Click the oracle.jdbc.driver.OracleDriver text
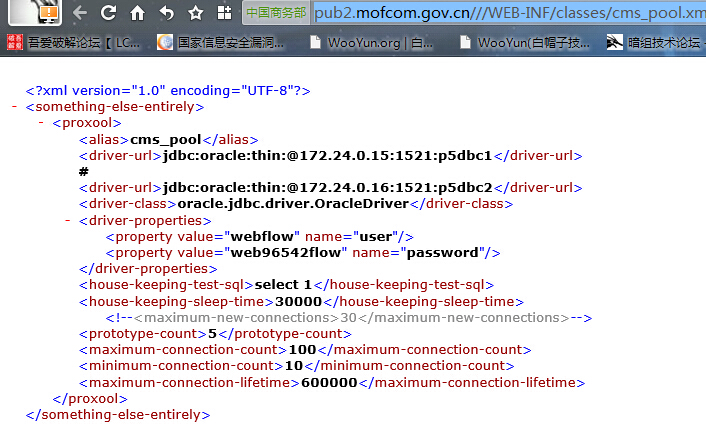This screenshot has height=427, width=706. 293,204
